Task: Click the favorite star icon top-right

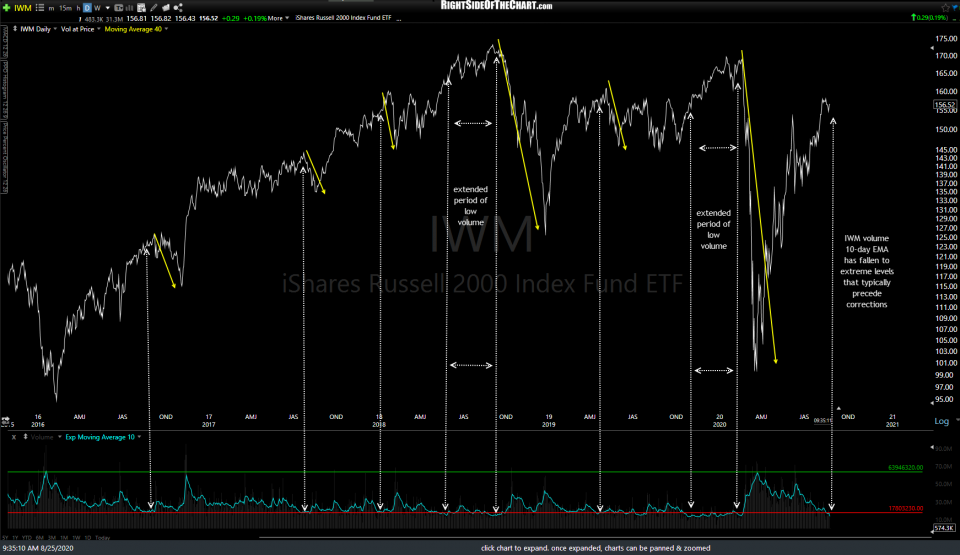Action: point(945,7)
